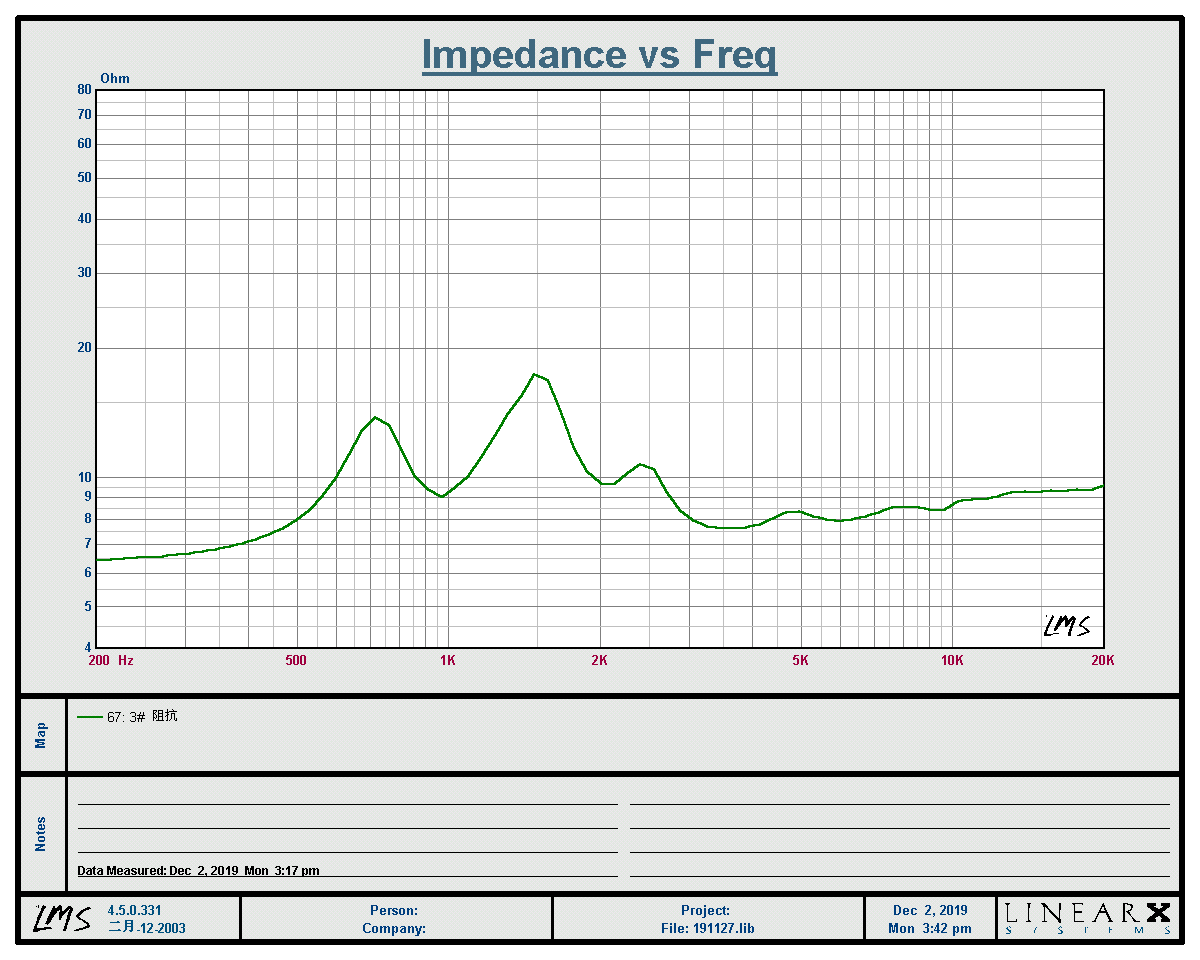Select the "67: 3# 阻抗" legend entry
Screen dimensions: 1200x960
coord(141,717)
